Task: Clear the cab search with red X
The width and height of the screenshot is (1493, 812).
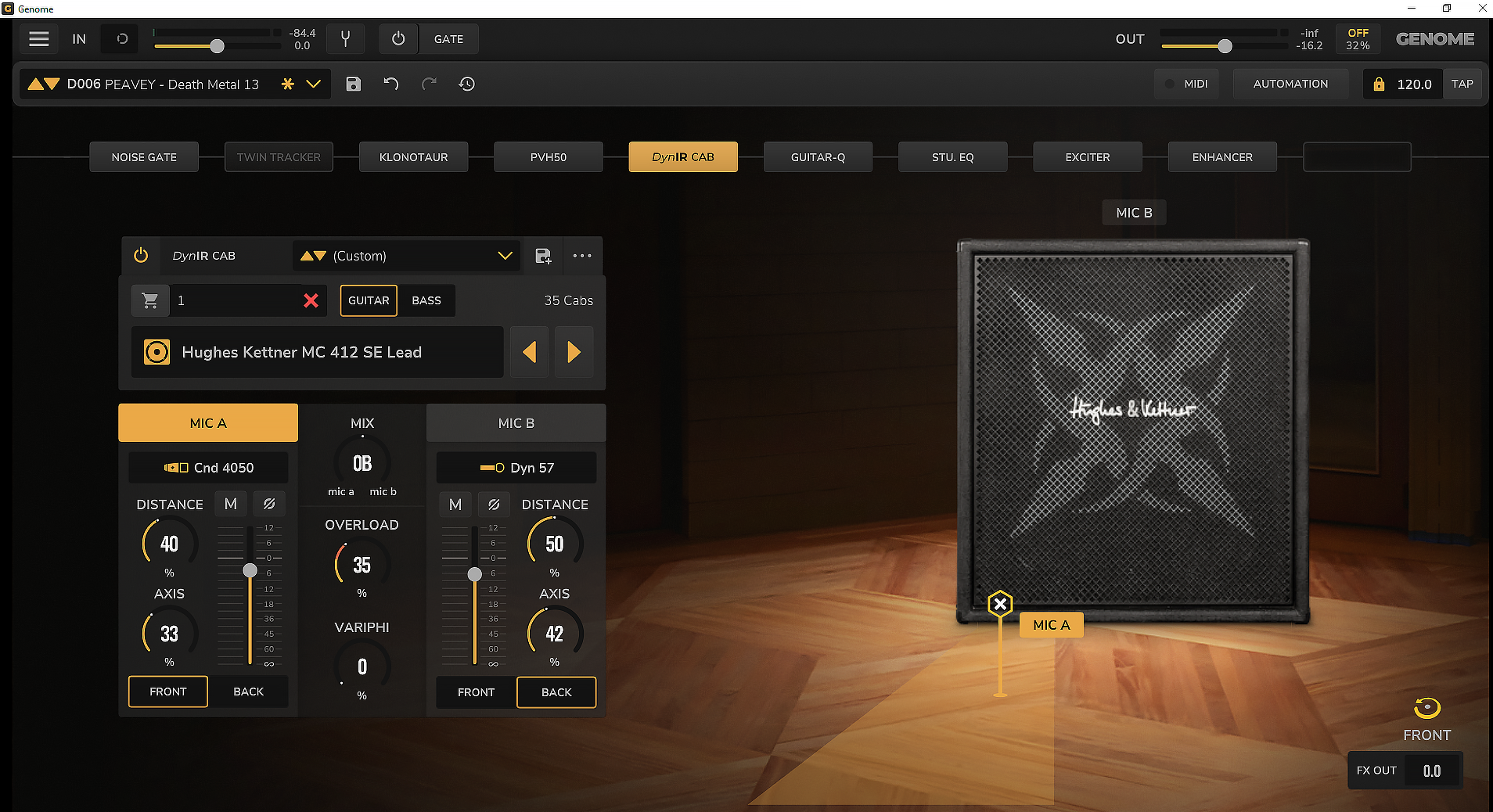Action: (311, 300)
